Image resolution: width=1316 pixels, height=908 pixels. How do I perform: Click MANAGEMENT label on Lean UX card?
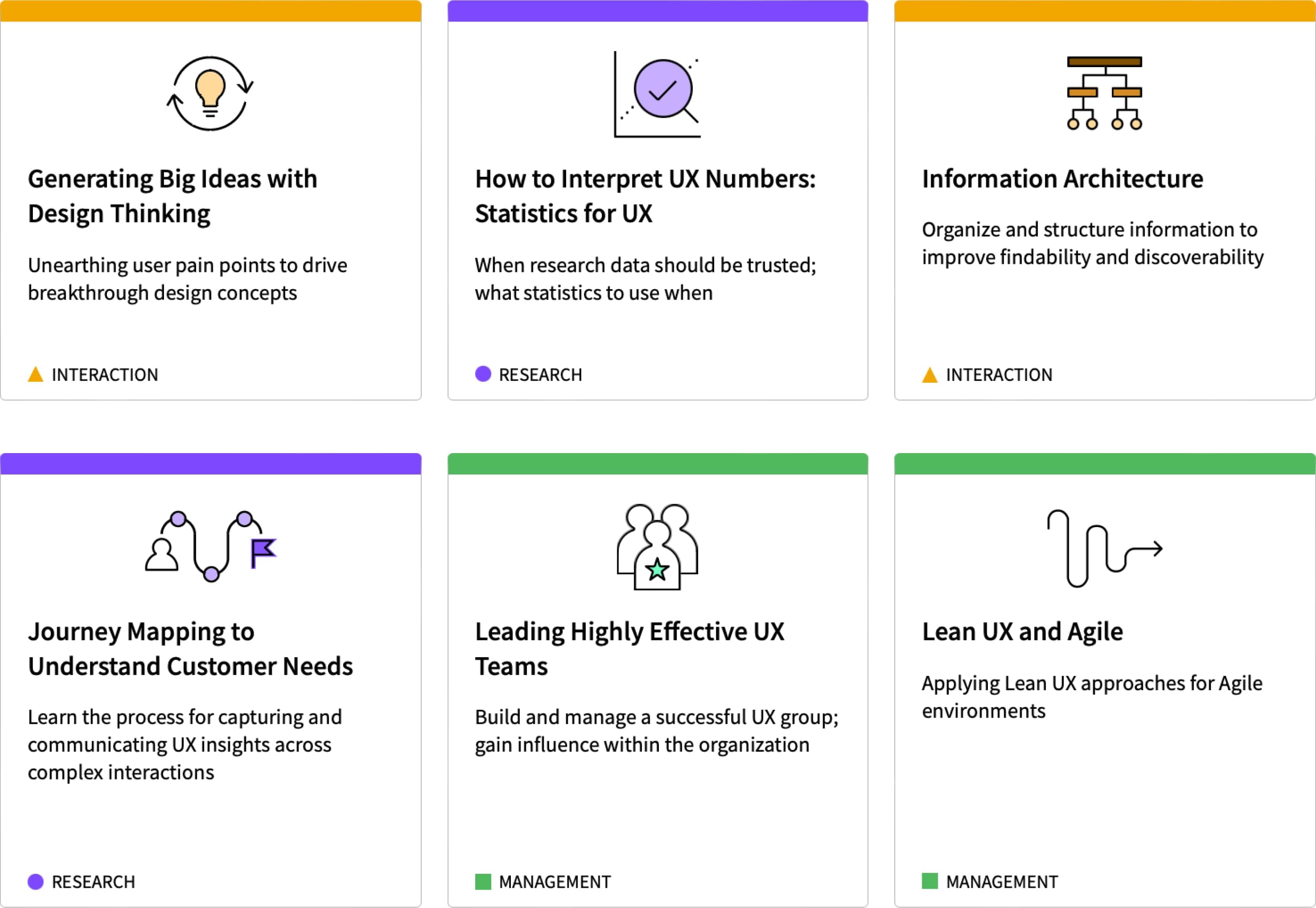(1002, 882)
